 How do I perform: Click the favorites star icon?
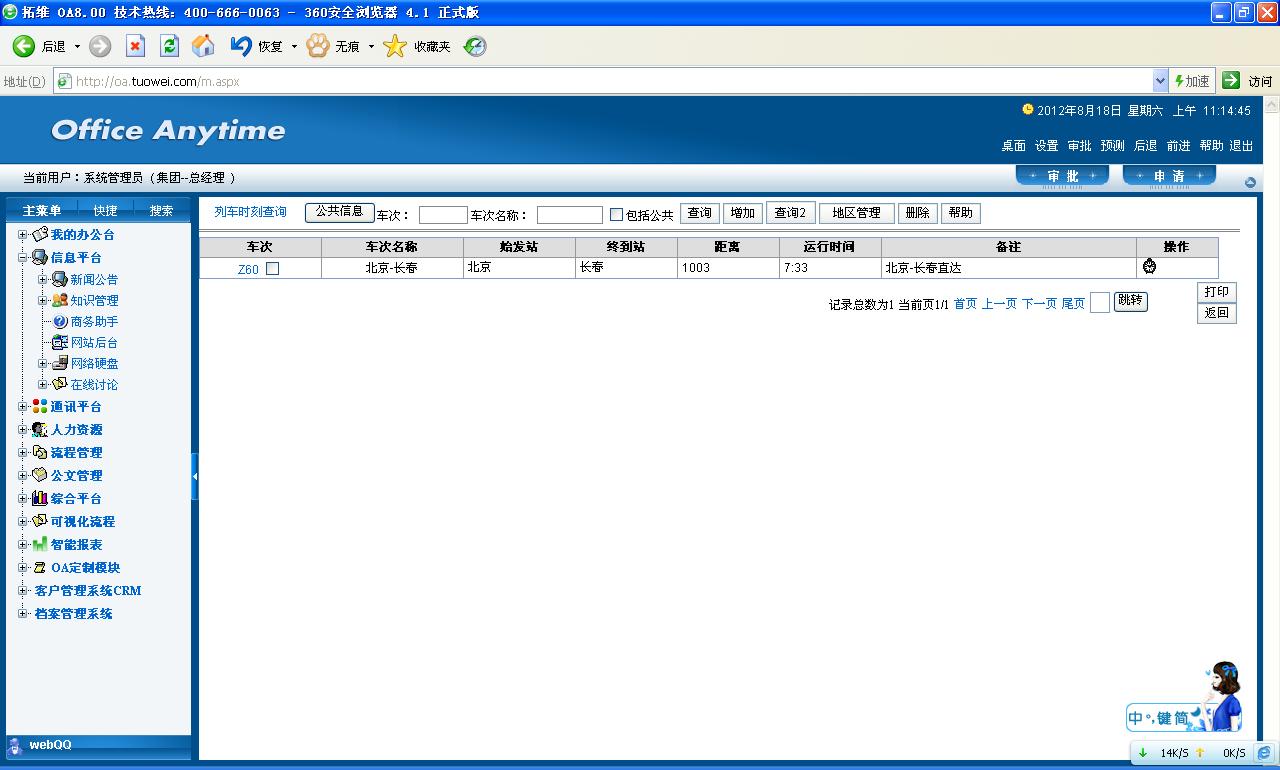(396, 46)
